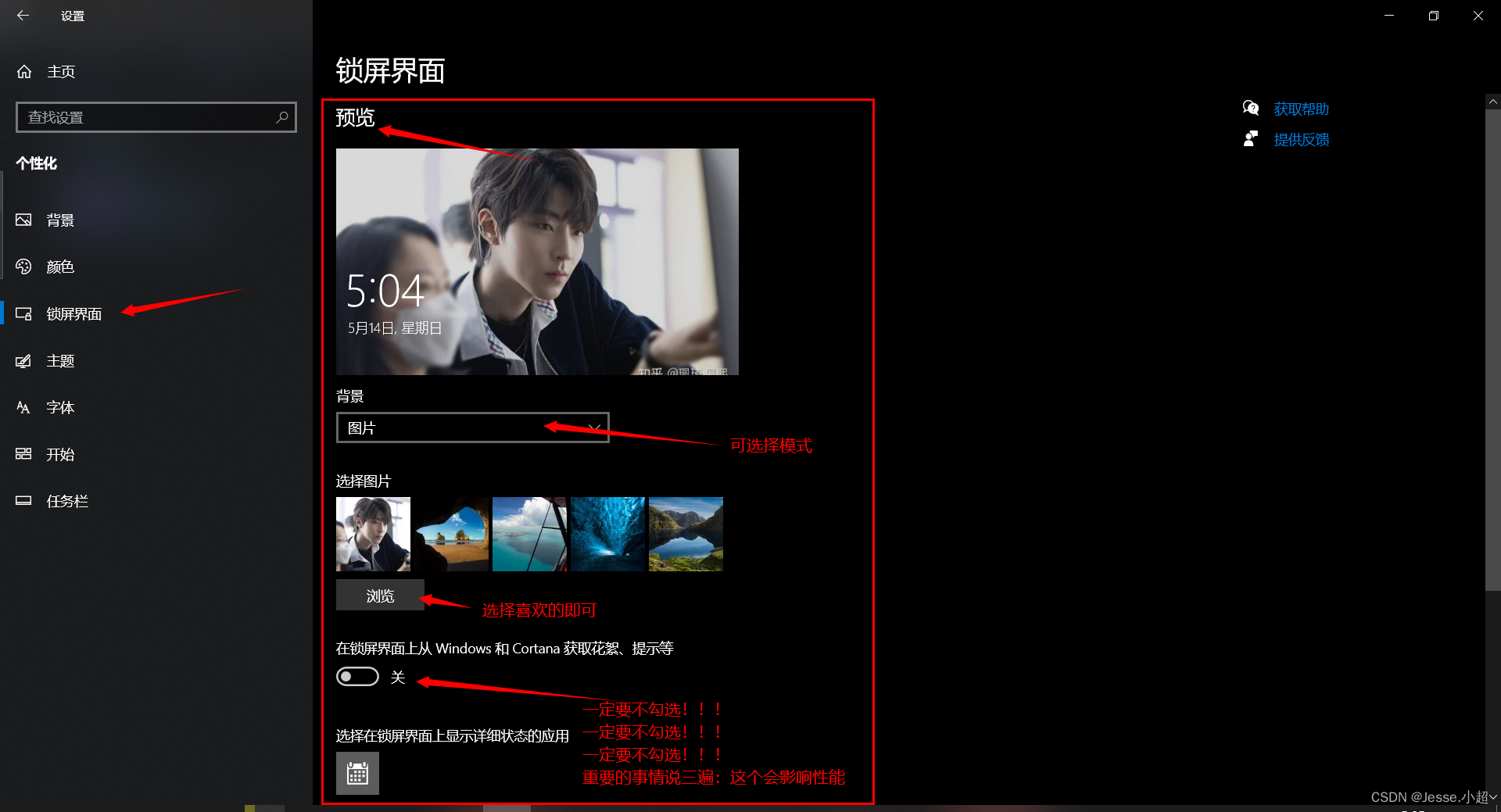Close the Settings window
The height and width of the screenshot is (812, 1501).
click(1478, 16)
